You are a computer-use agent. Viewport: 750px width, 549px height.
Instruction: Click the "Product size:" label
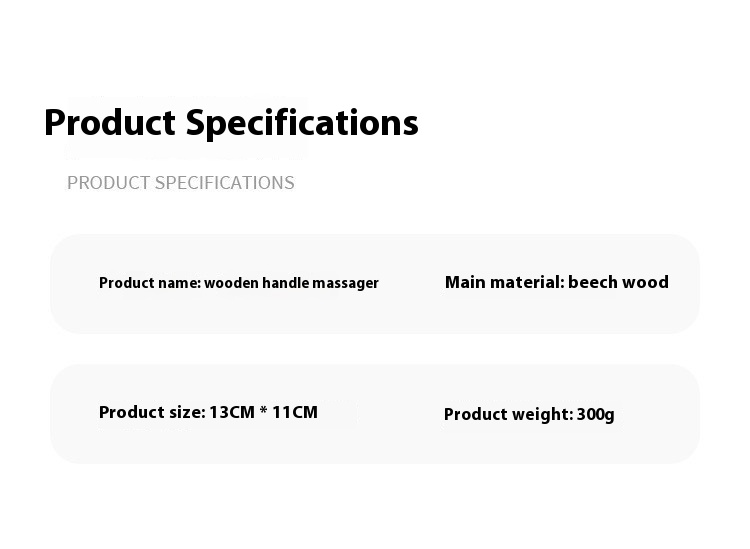coord(151,412)
